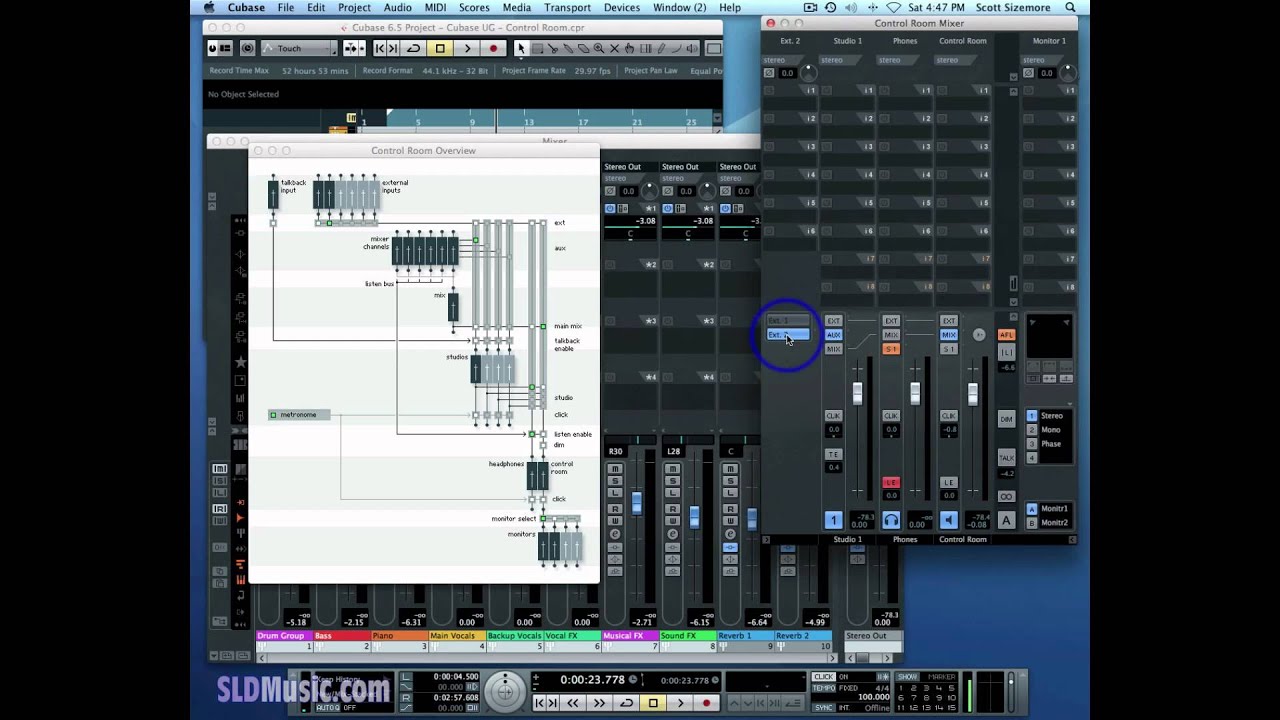Screen dimensions: 1280x720
Task: Click the Phones level fader
Action: click(x=915, y=394)
